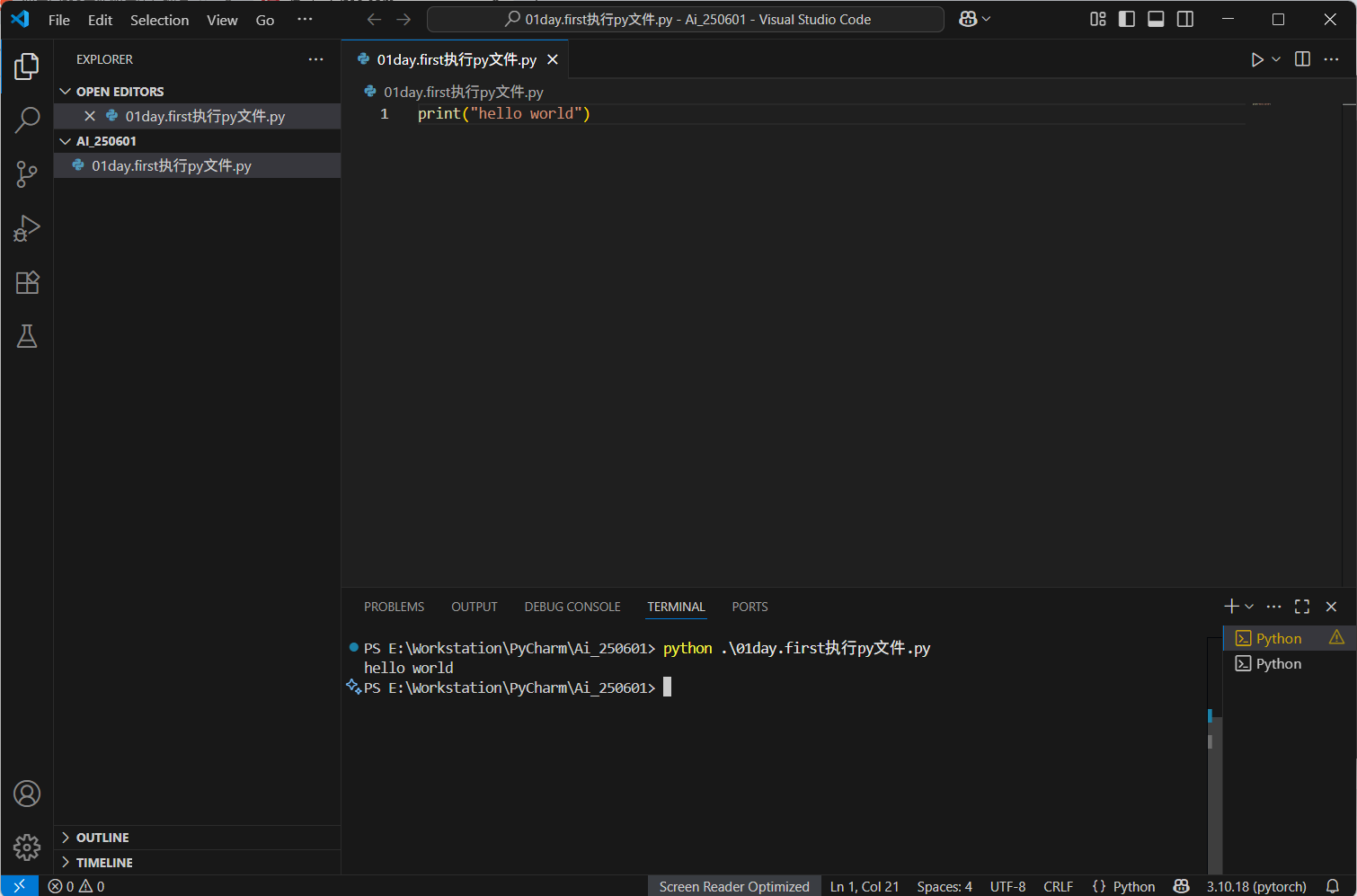Open the notifications bell in status bar
Viewport: 1357px width, 896px height.
pos(1333,886)
